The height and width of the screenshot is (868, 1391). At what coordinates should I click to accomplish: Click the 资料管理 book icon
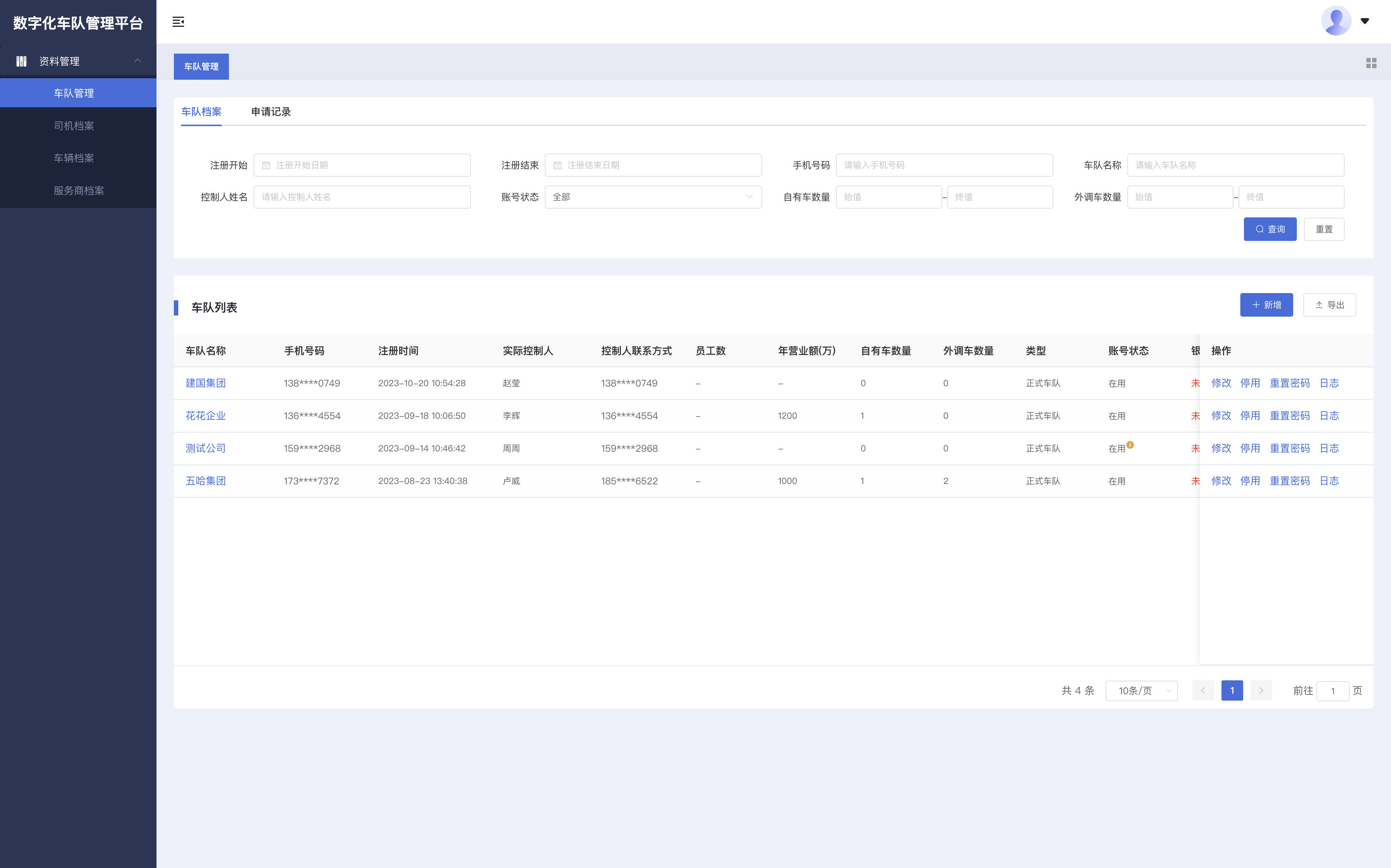click(x=22, y=61)
